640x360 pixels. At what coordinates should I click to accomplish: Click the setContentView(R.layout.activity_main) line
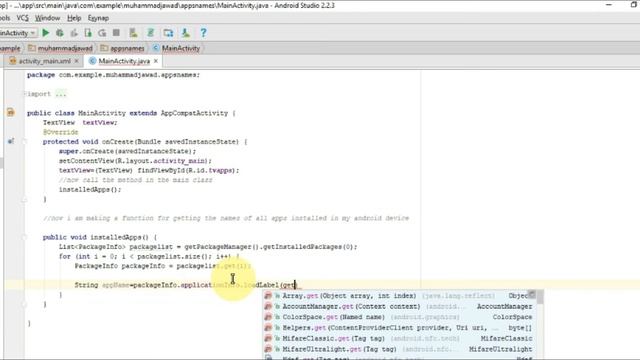point(135,161)
